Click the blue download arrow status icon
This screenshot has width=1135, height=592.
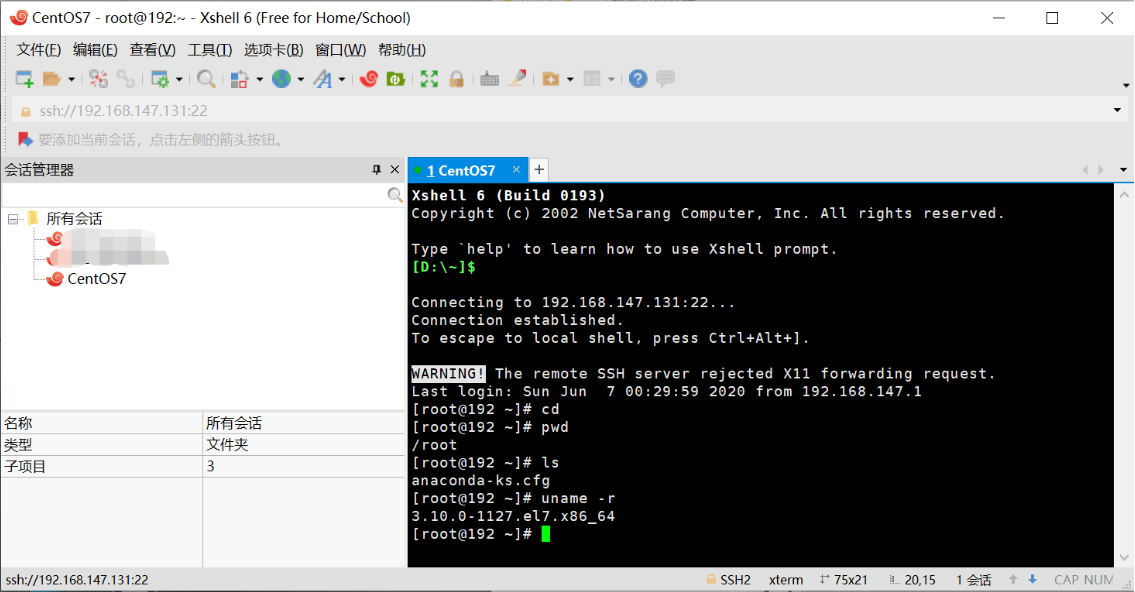point(1033,579)
